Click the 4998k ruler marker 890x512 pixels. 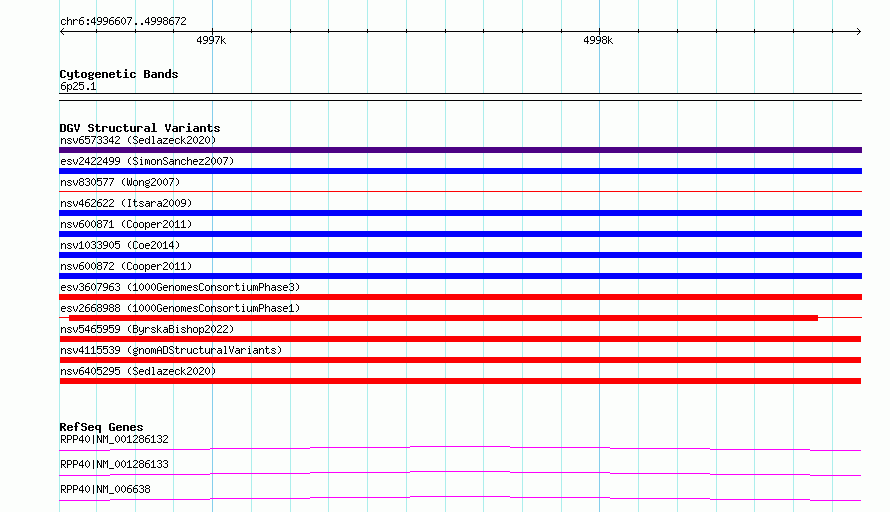[x=598, y=40]
